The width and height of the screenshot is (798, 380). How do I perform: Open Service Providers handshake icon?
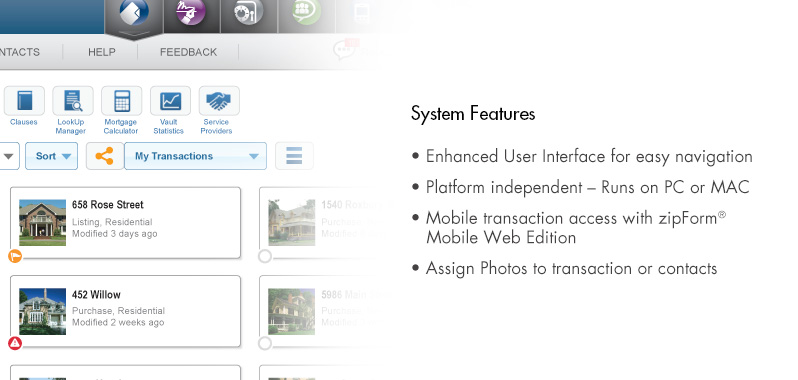[x=219, y=101]
